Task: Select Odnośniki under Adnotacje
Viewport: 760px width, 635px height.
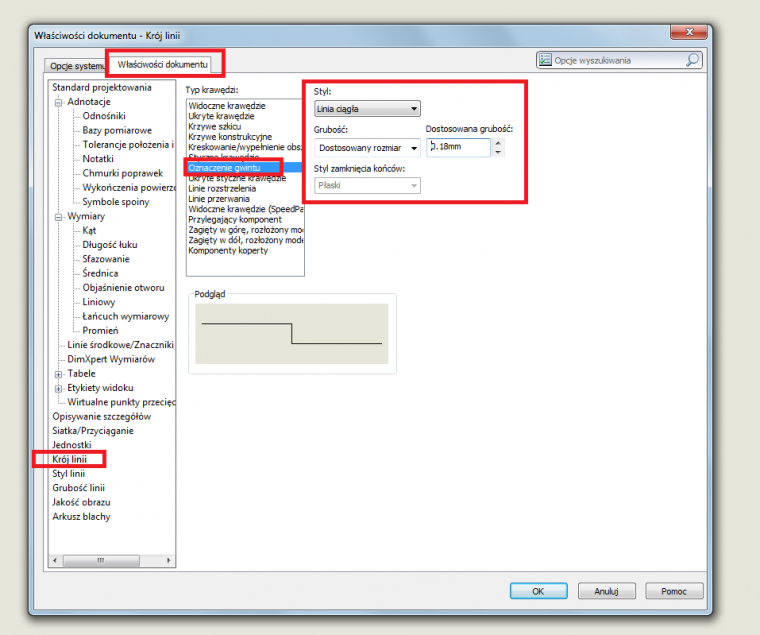Action: point(104,116)
